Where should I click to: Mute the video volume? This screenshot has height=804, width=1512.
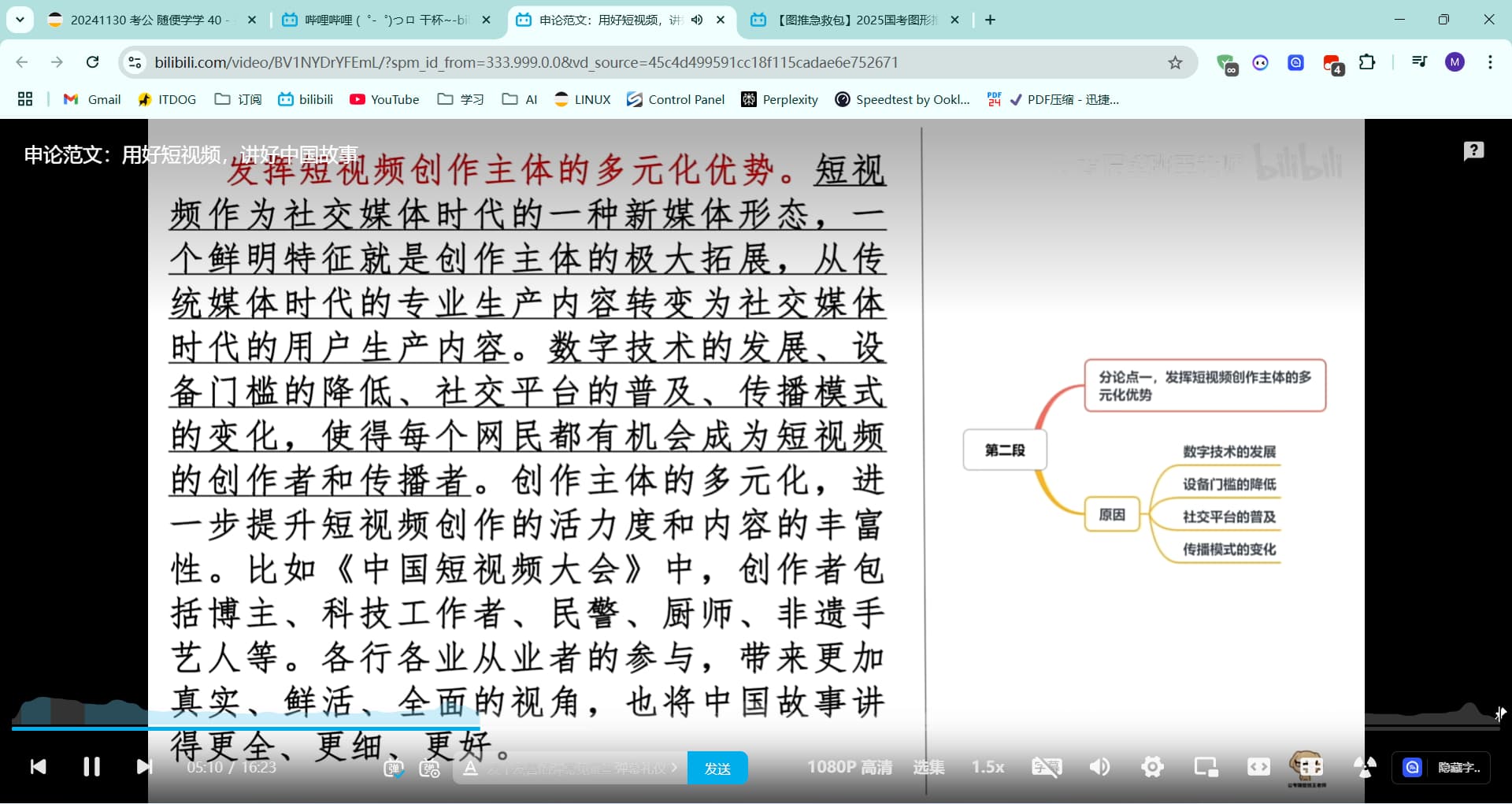tap(1099, 767)
